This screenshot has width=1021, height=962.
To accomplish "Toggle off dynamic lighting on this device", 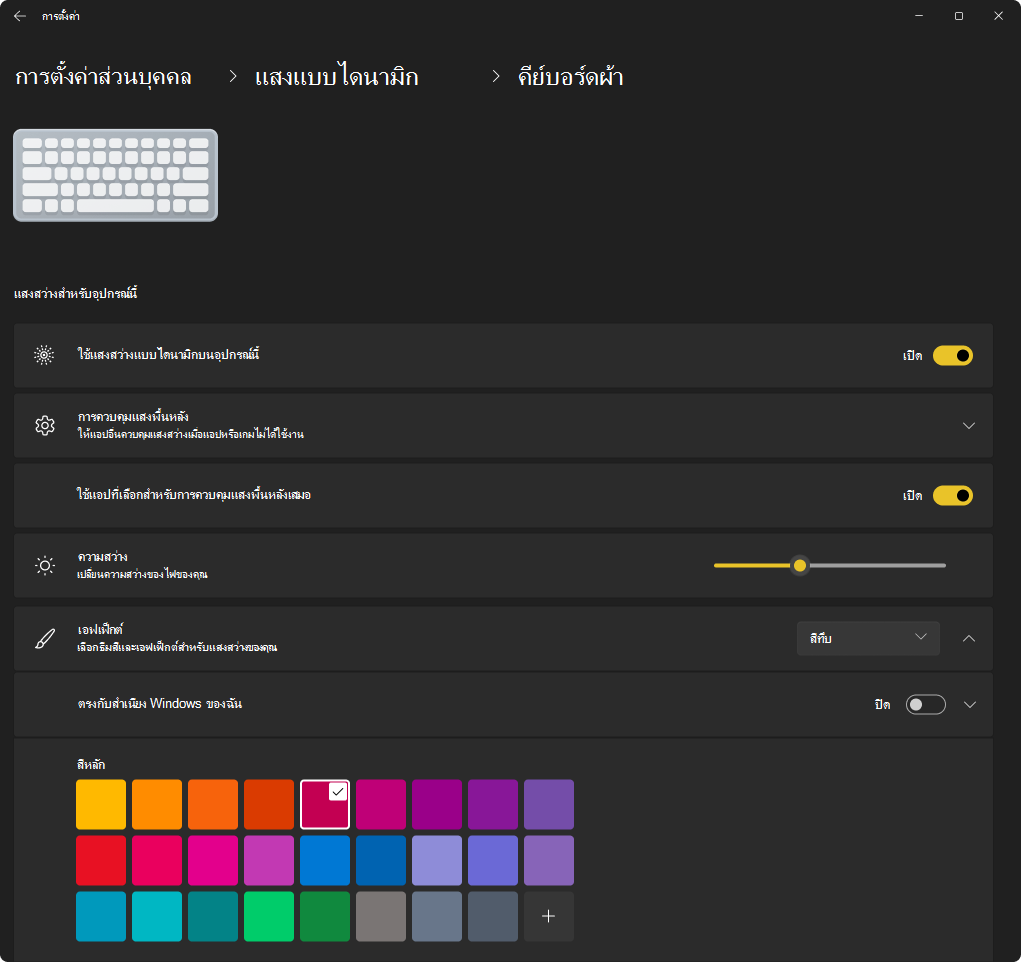I will 953,356.
